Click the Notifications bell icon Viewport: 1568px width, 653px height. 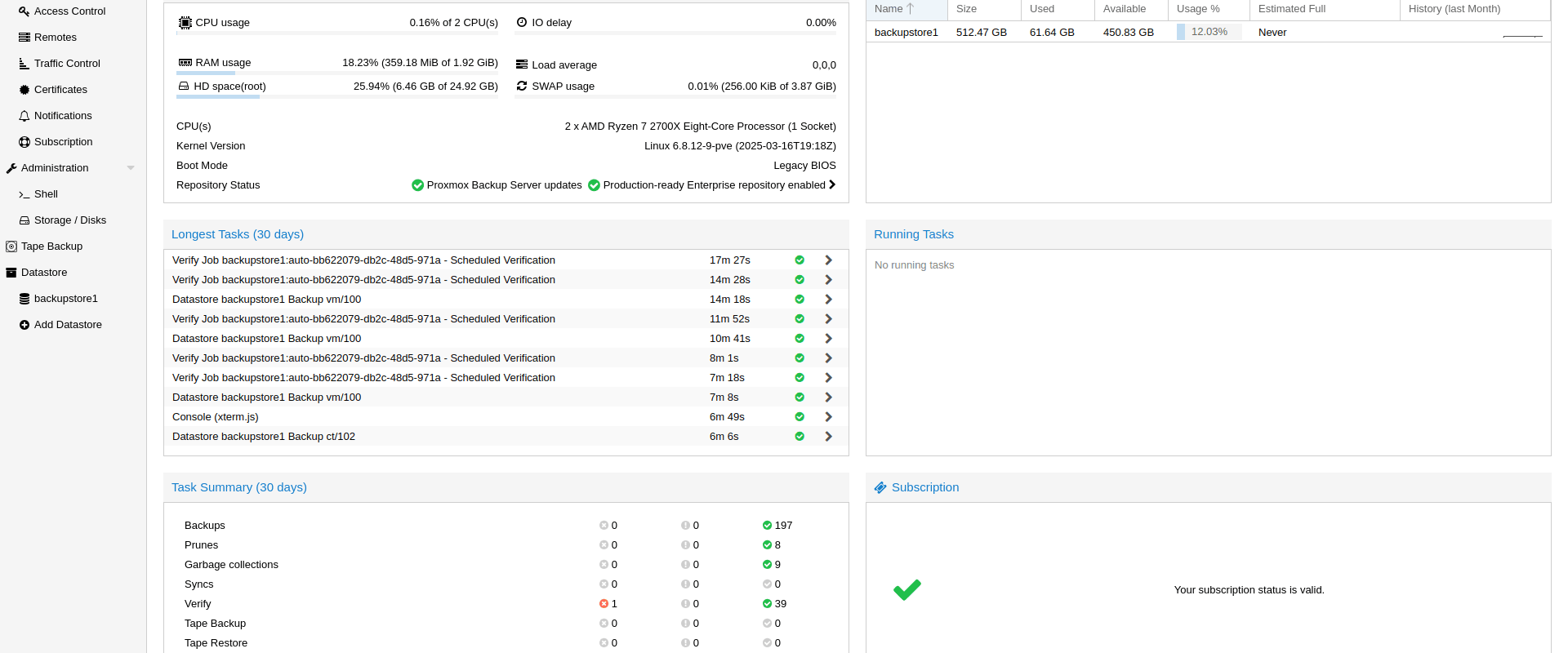coord(24,116)
